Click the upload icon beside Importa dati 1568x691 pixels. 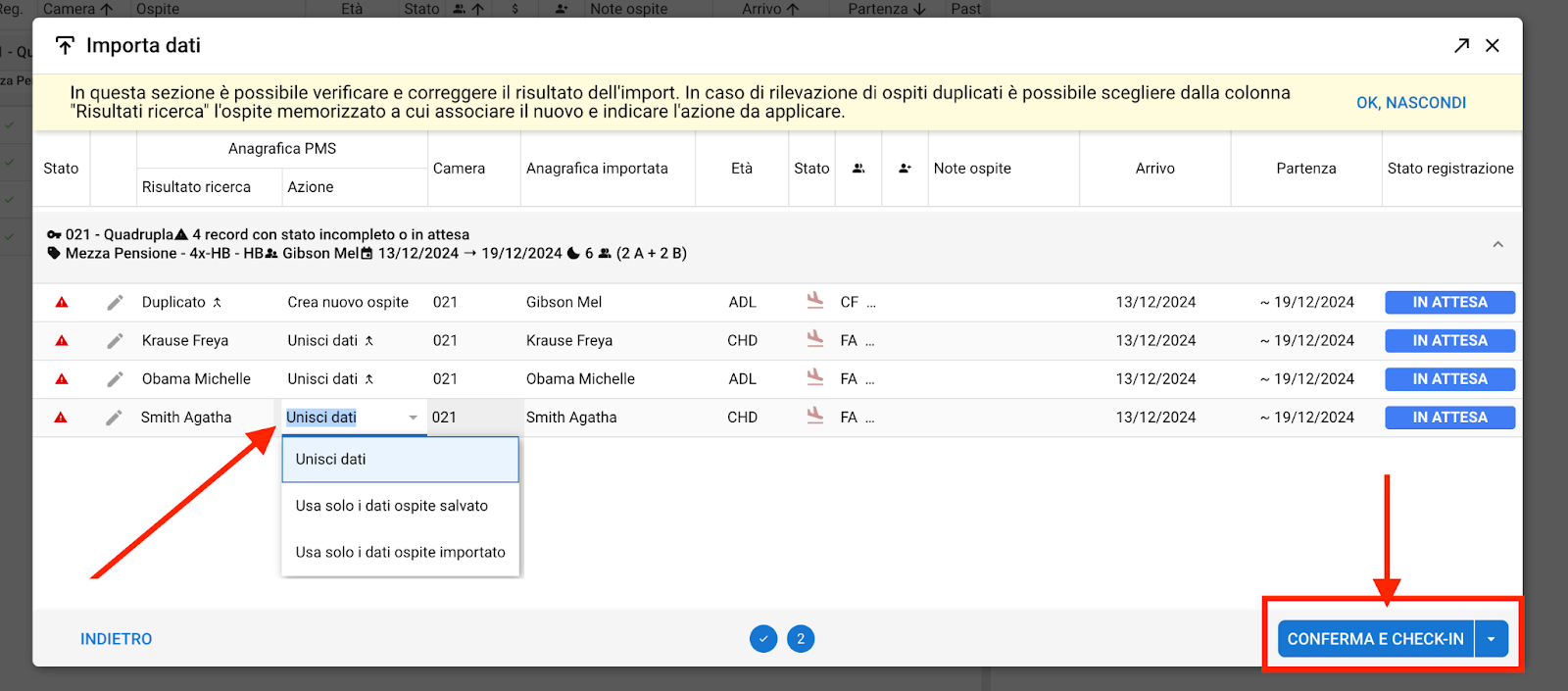(65, 46)
